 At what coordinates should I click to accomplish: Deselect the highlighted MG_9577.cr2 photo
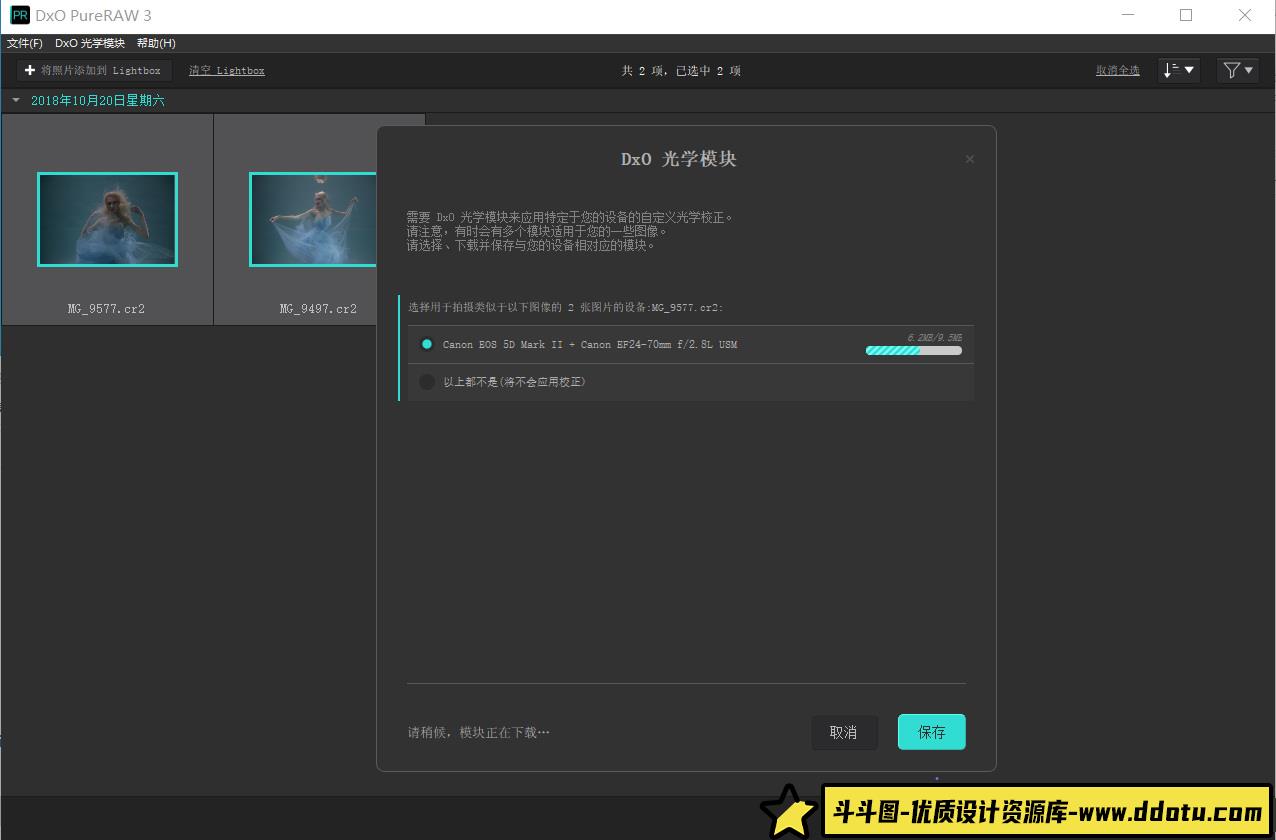point(107,219)
